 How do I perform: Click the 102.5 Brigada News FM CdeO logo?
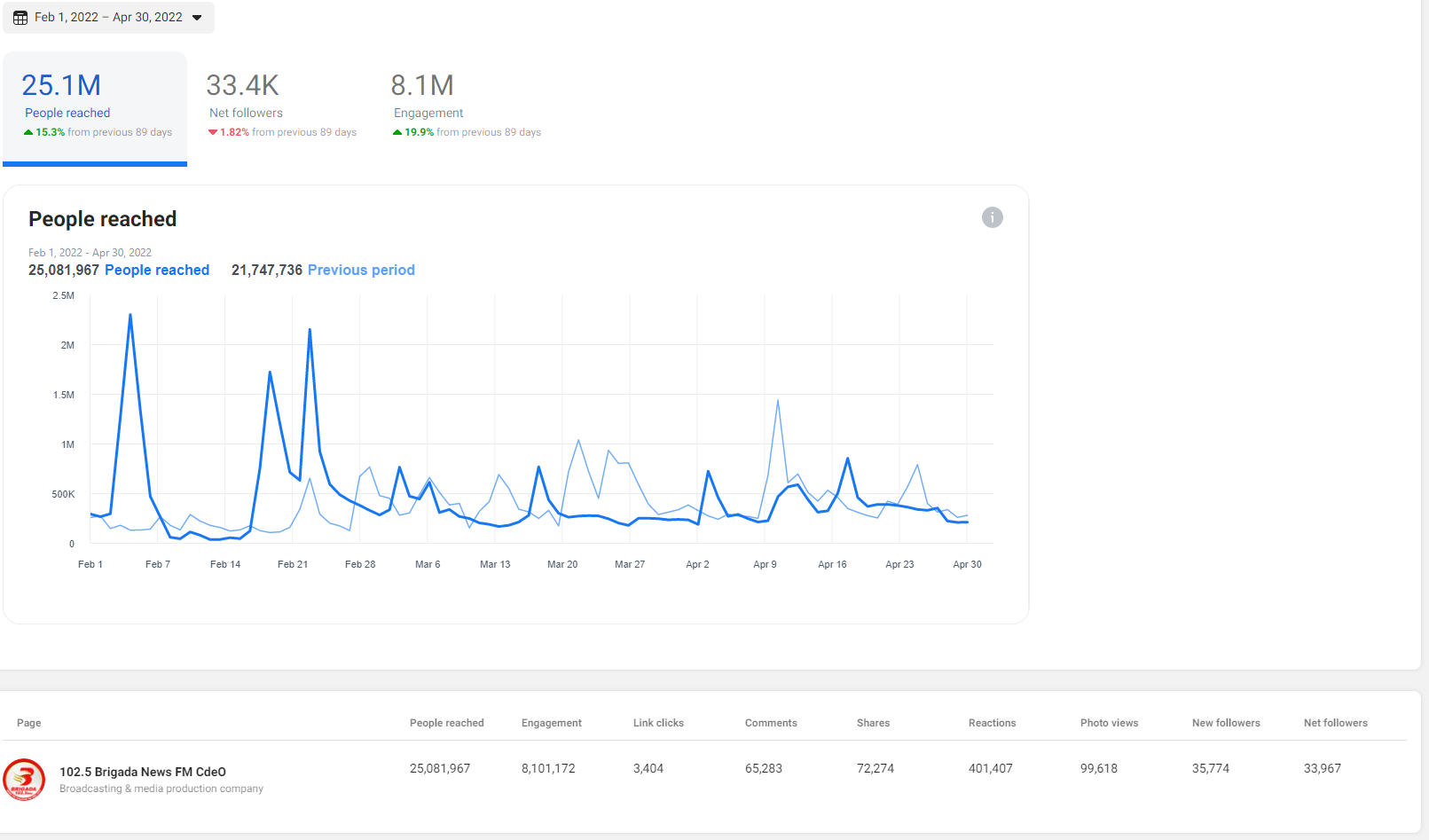click(x=24, y=780)
